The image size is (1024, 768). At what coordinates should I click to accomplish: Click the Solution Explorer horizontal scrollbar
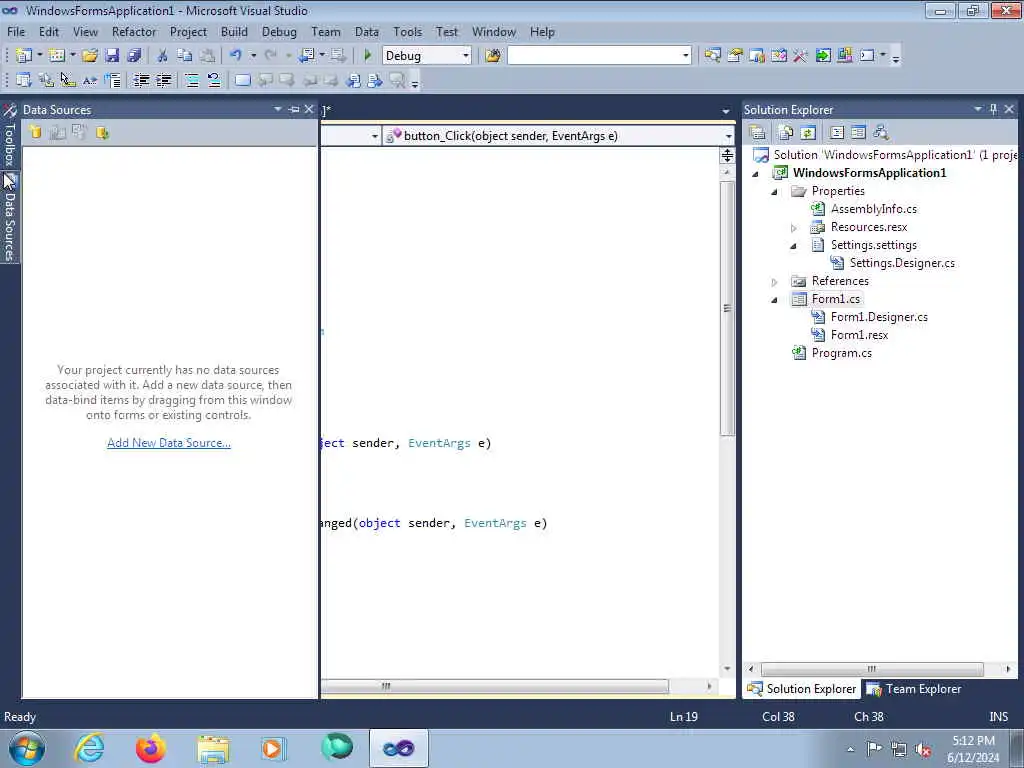tap(872, 669)
